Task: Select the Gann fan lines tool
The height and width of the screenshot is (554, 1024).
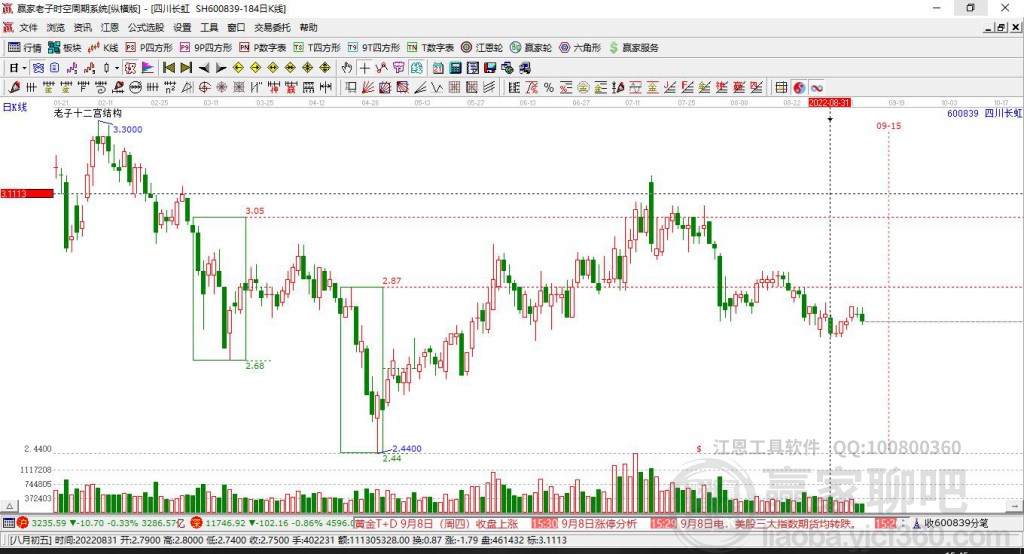Action: (x=368, y=88)
